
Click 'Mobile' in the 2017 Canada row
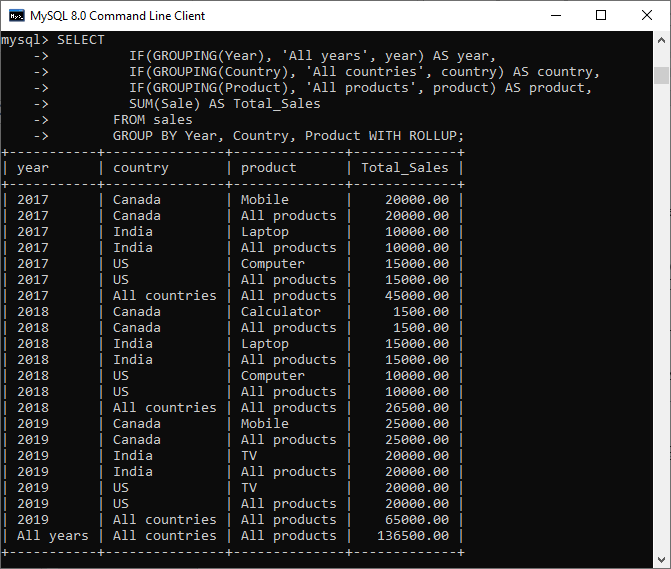click(x=264, y=200)
